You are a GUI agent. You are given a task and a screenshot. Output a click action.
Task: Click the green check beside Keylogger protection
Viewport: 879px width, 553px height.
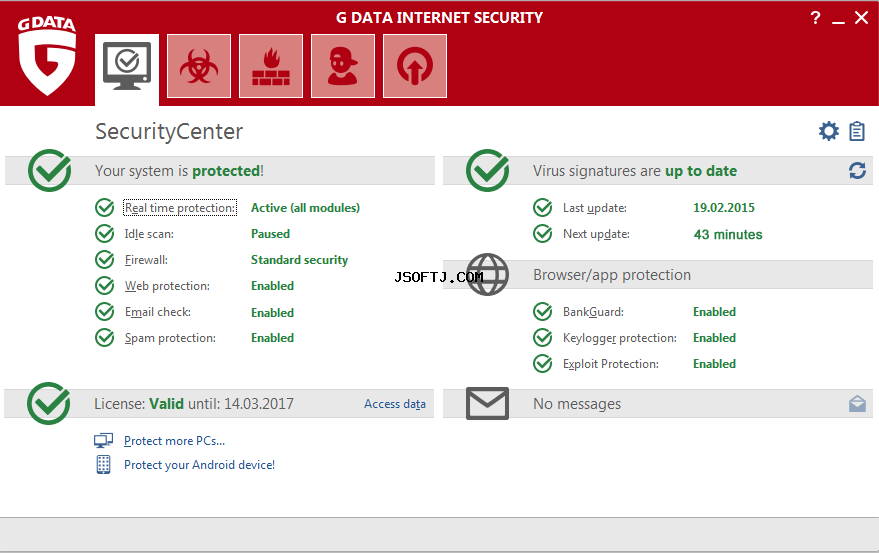[x=543, y=338]
